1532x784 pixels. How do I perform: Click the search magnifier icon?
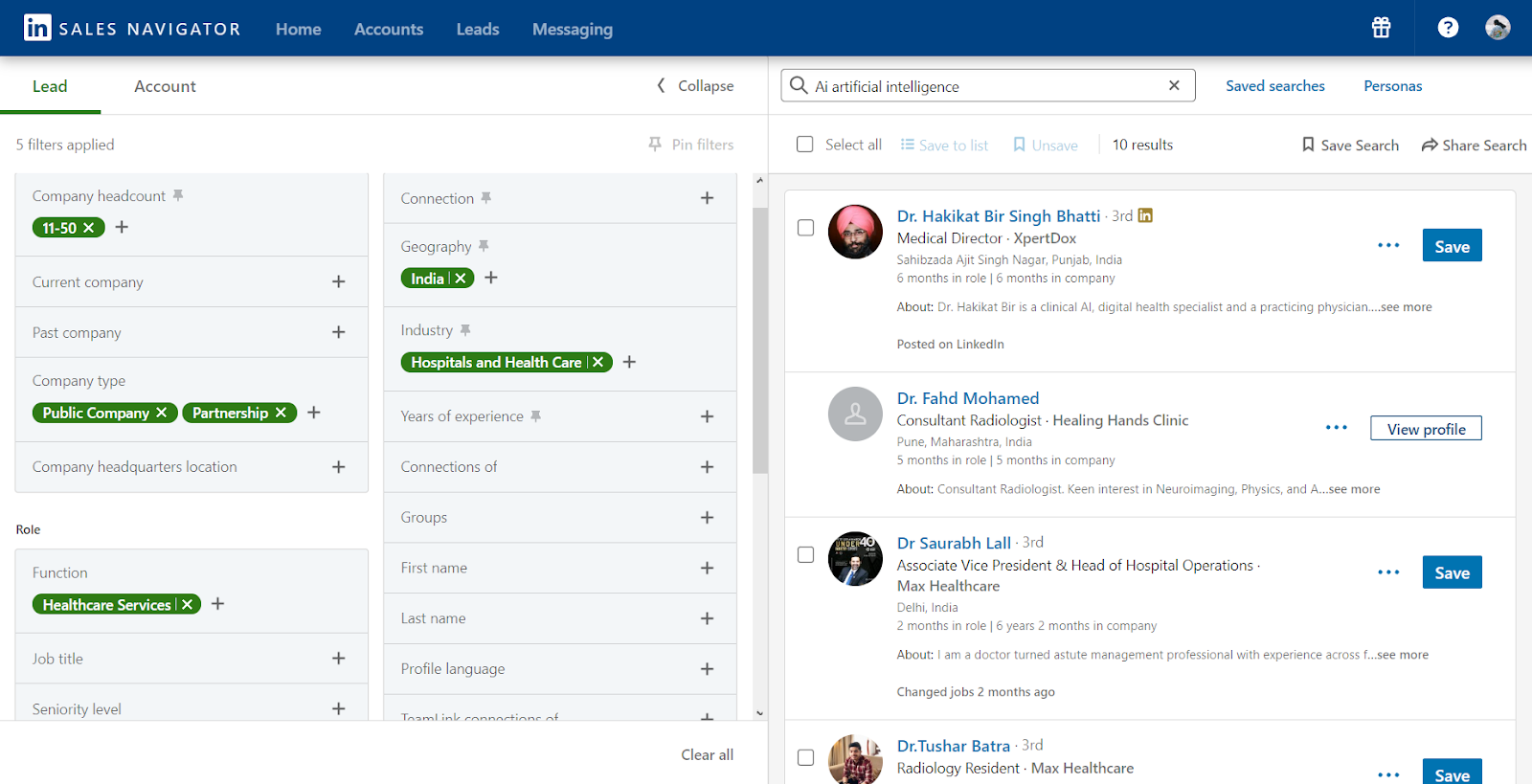(799, 85)
